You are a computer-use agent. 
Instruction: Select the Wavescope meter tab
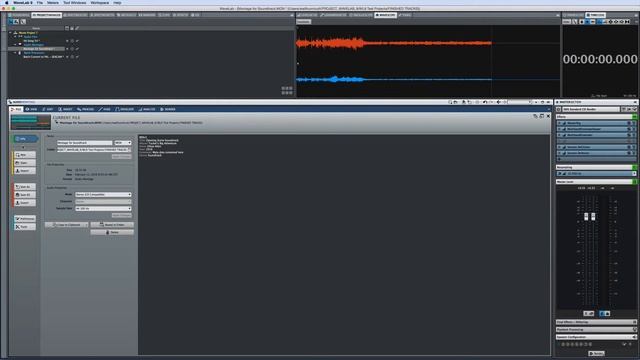coord(385,15)
